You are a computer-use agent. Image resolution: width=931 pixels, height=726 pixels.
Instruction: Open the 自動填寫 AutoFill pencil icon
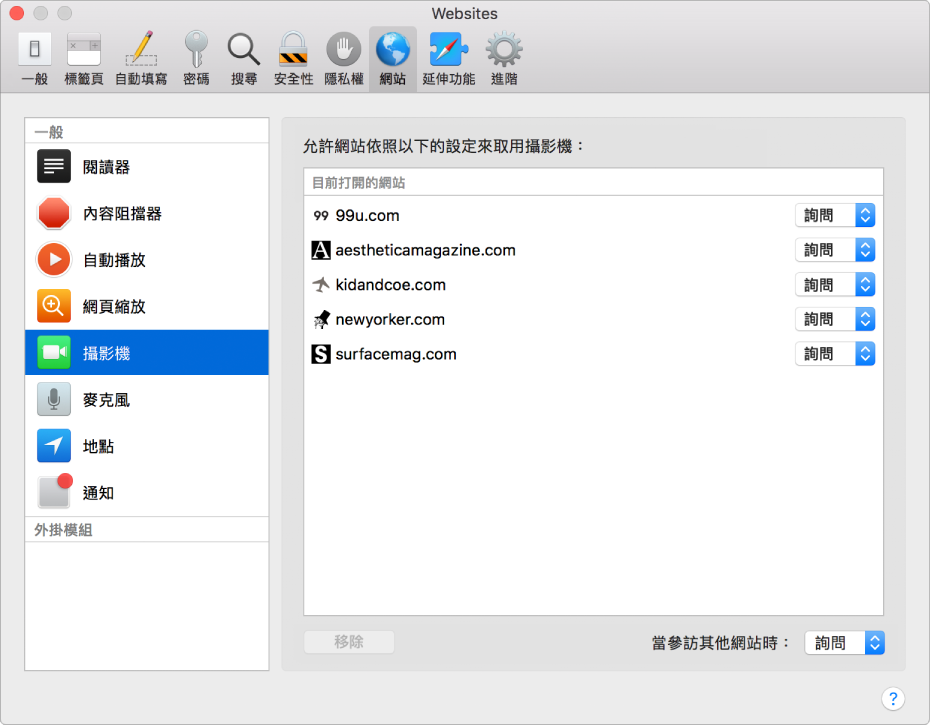pos(141,49)
